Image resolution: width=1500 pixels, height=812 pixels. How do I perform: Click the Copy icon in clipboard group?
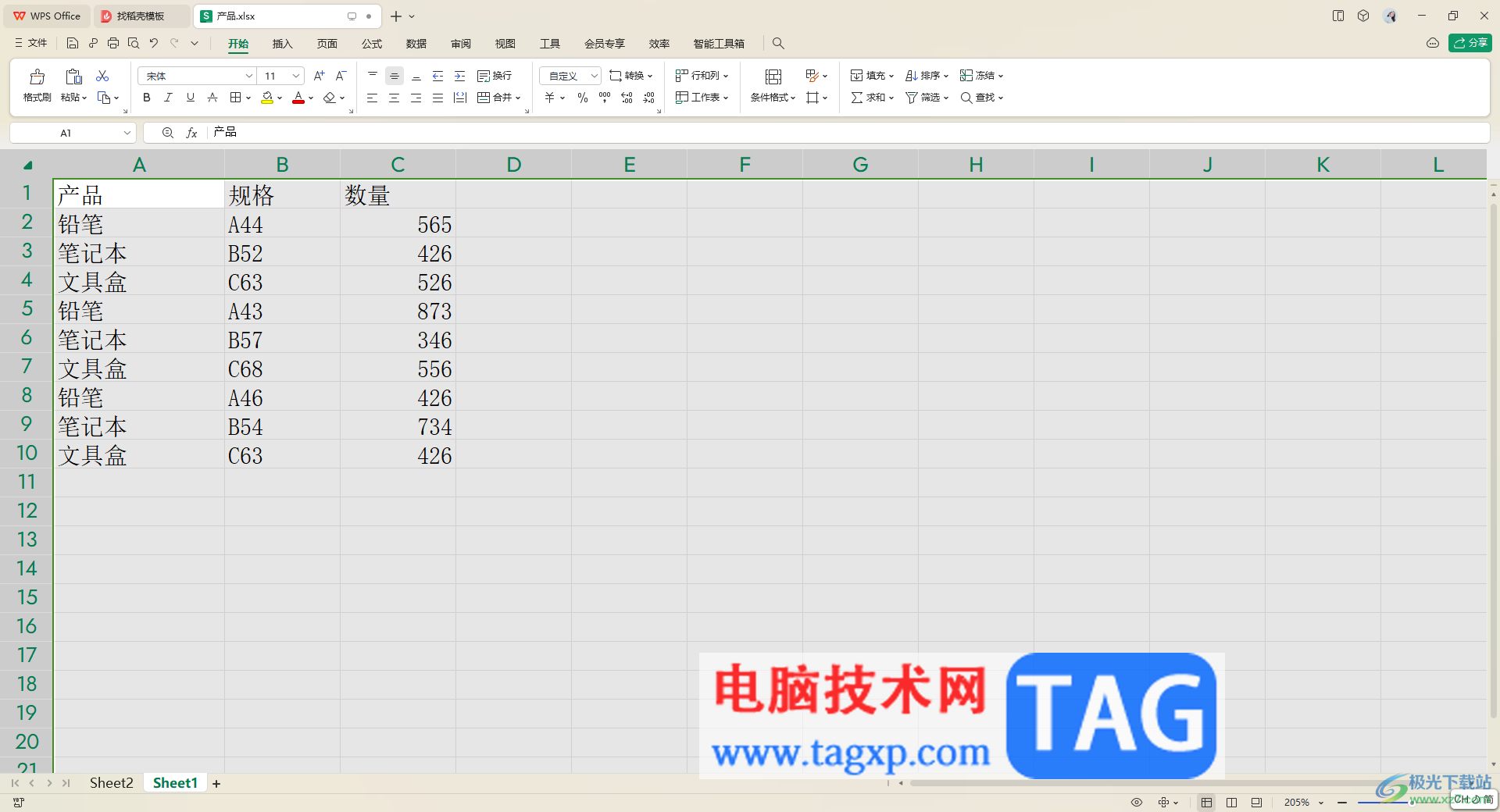click(x=104, y=98)
